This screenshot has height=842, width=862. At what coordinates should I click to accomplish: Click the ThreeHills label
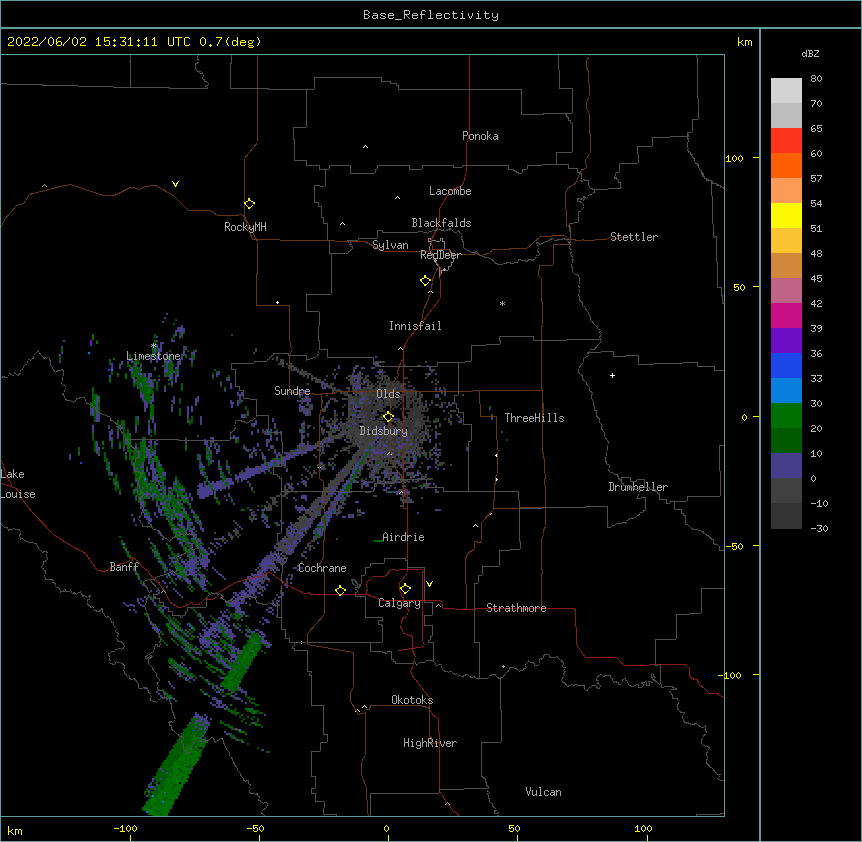pyautogui.click(x=534, y=418)
